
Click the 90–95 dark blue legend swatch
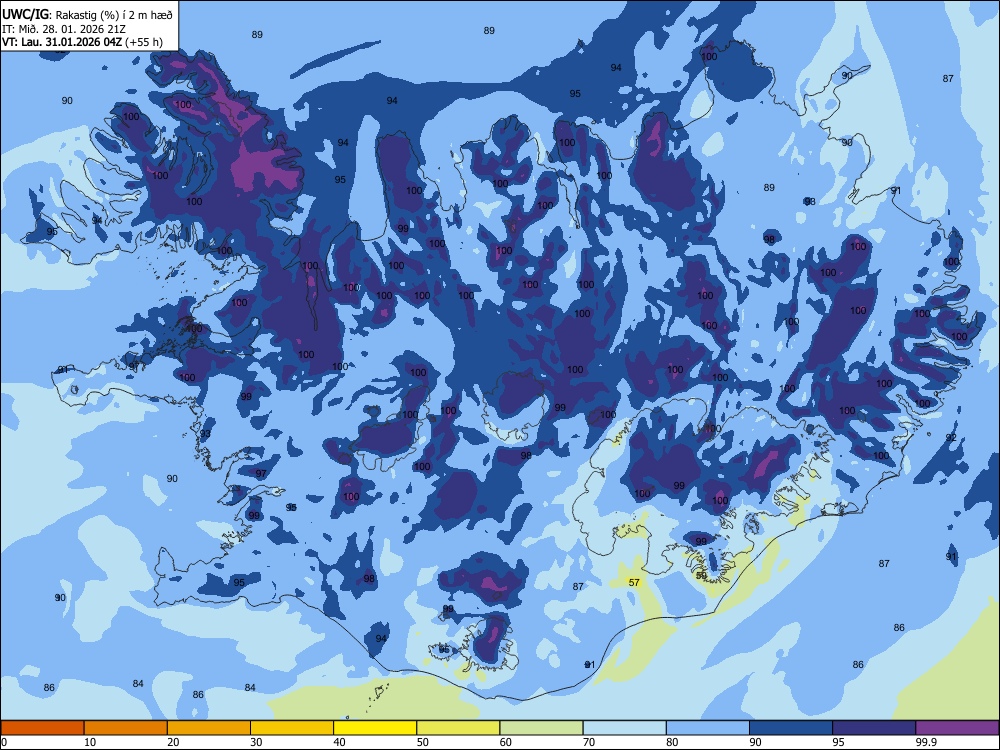tap(791, 728)
